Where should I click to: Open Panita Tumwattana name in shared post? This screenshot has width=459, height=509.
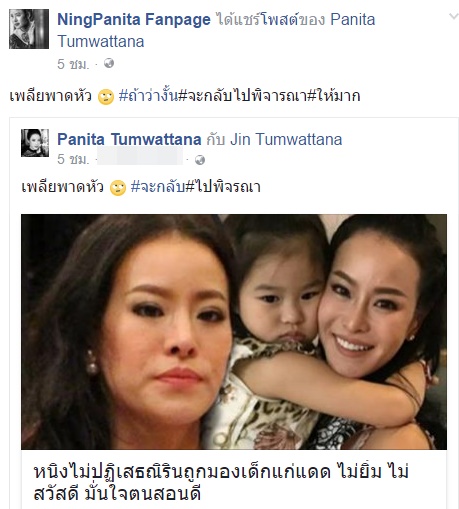coord(129,139)
